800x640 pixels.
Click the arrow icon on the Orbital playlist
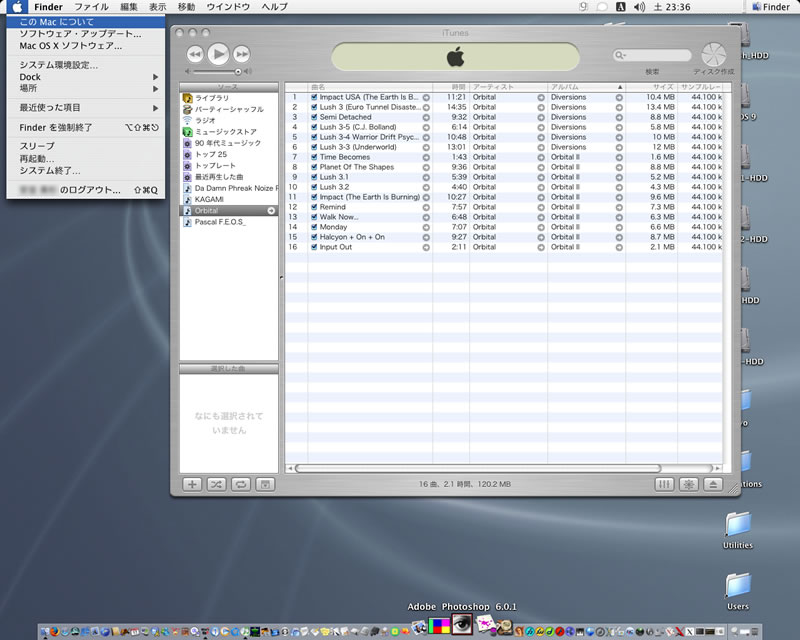[271, 211]
